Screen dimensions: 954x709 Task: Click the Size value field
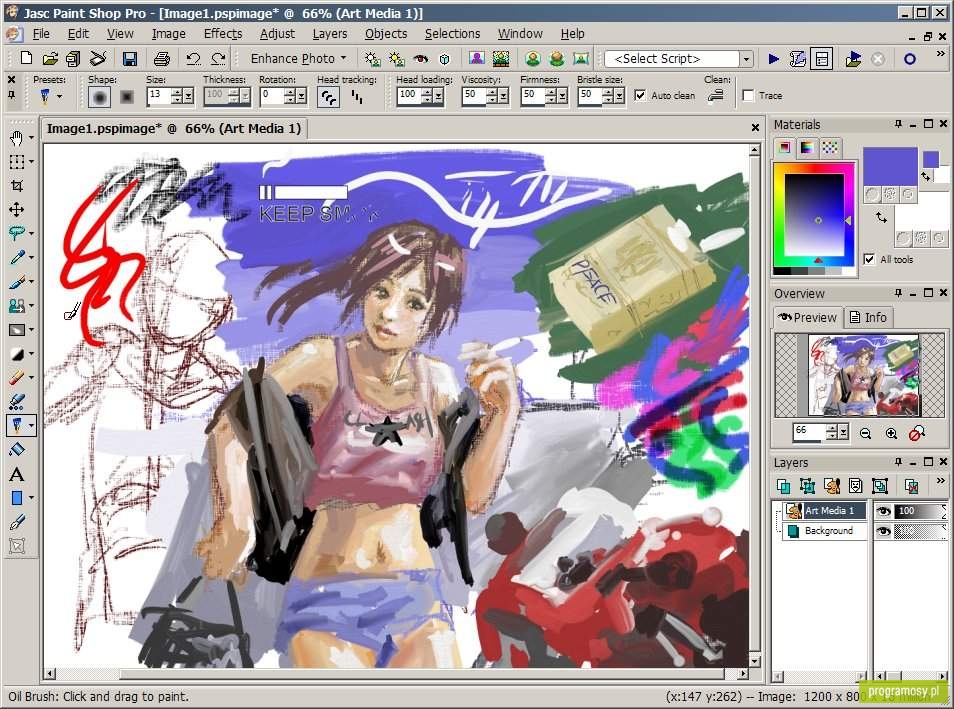tap(159, 96)
